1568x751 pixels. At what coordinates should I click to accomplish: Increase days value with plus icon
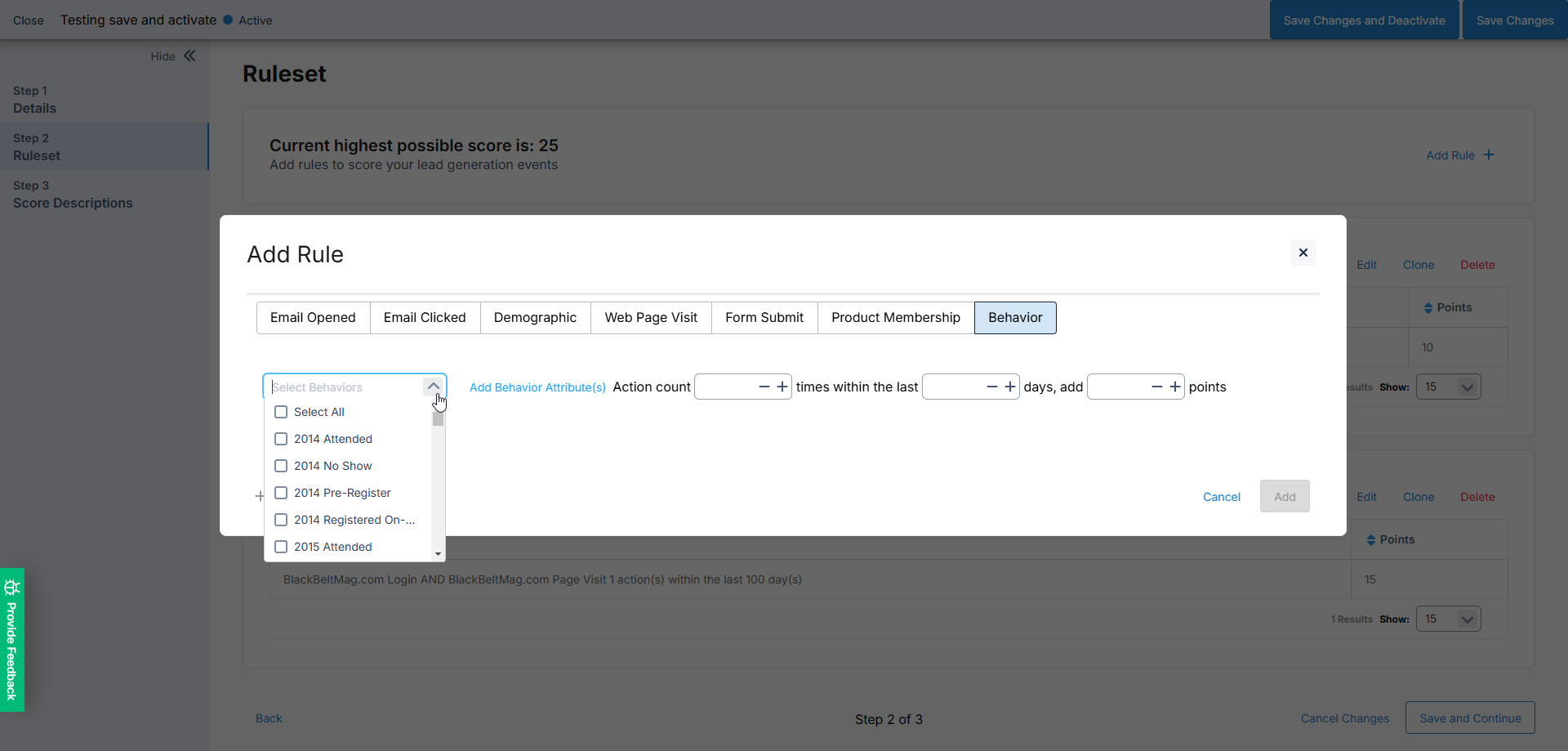click(1009, 387)
